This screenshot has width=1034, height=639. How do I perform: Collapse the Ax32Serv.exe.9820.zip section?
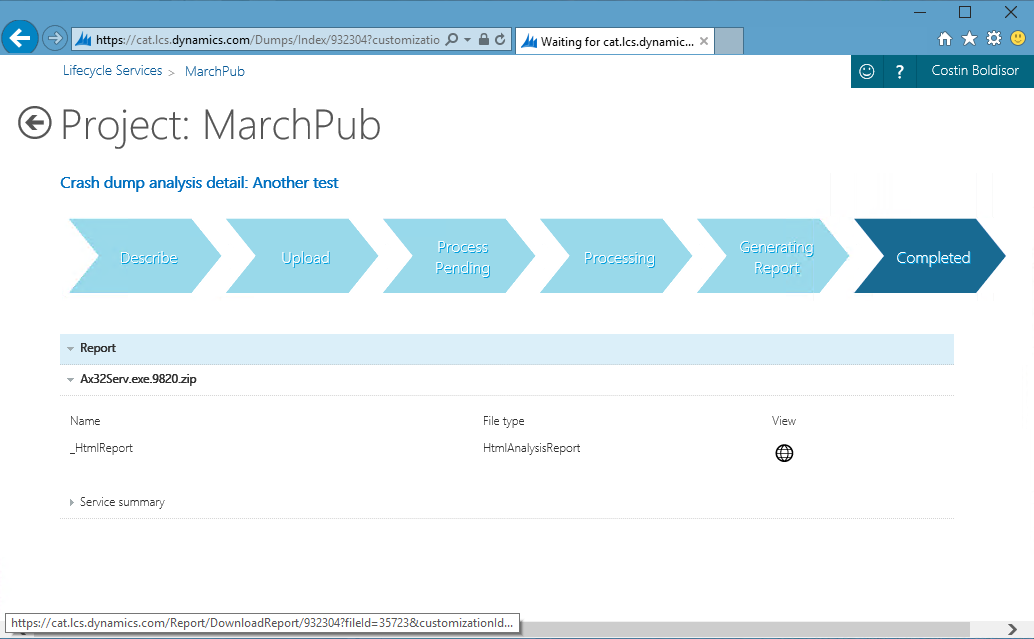tap(71, 380)
